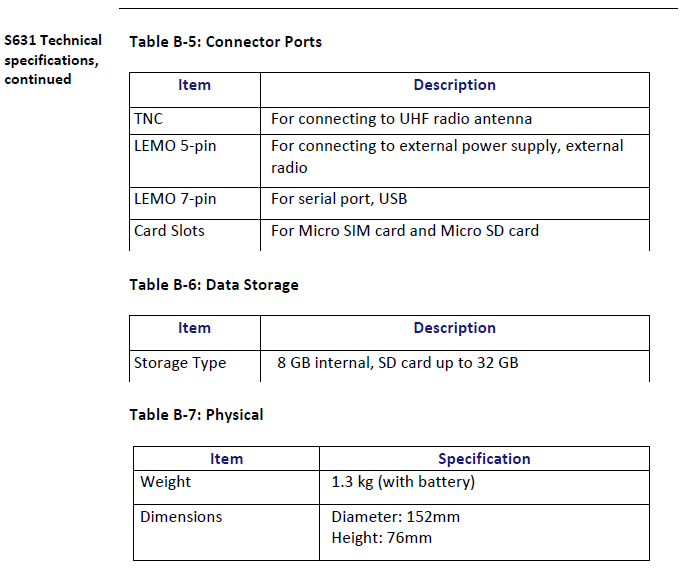Select the Dimensions row label
684x573 pixels.
coord(181,517)
